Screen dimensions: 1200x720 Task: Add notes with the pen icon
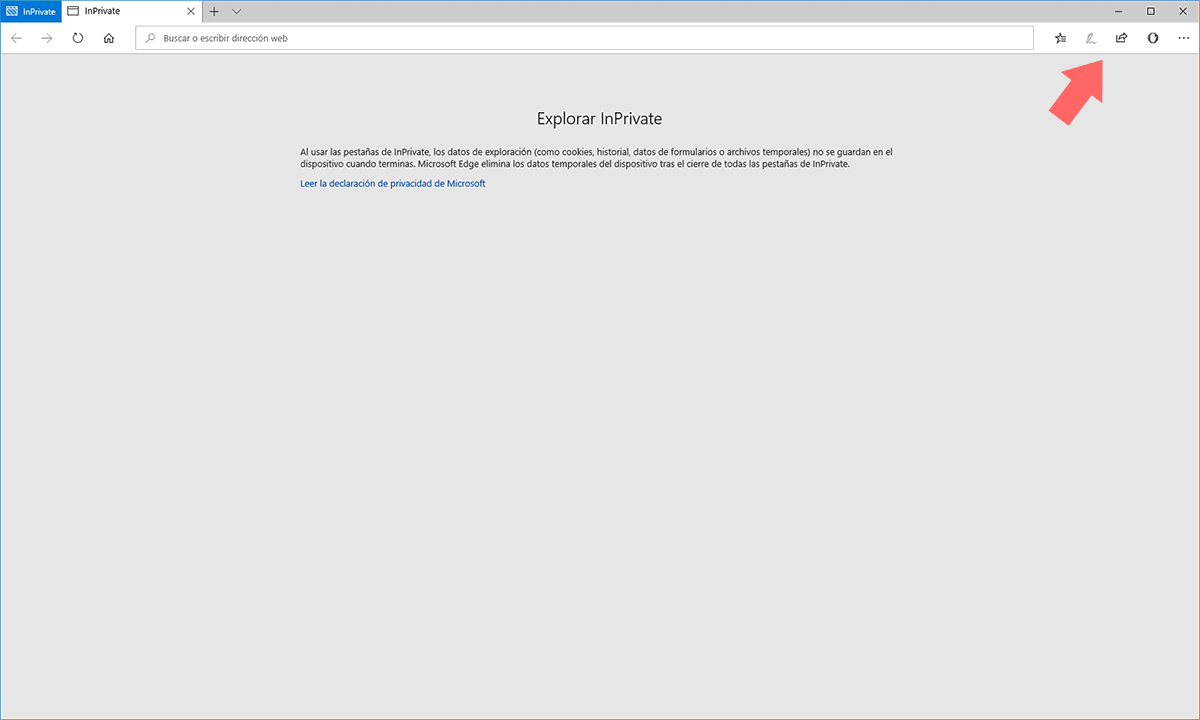click(x=1091, y=38)
